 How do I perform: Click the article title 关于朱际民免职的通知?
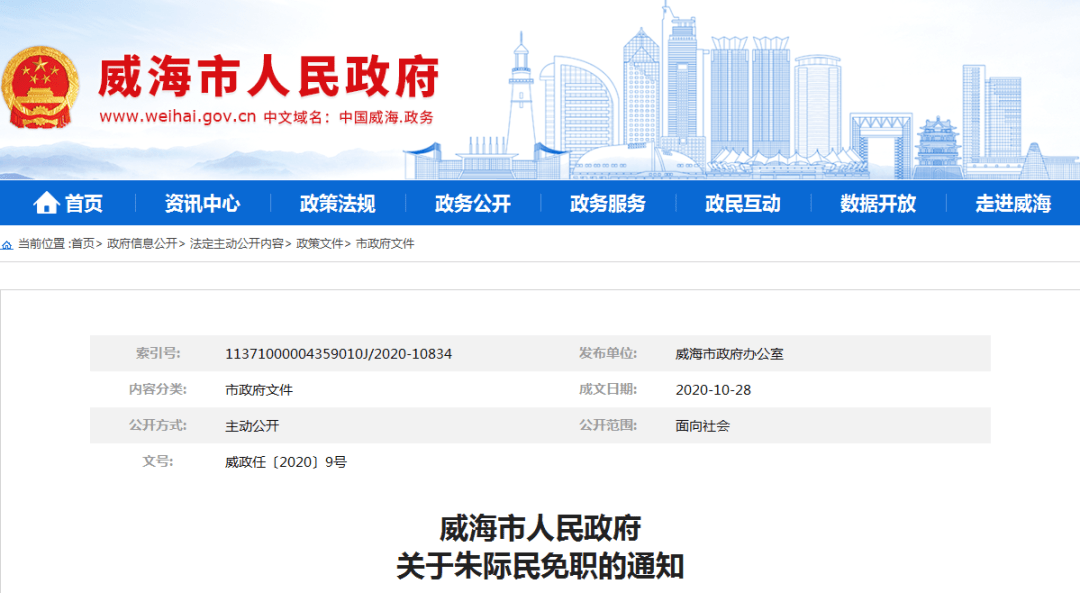click(x=540, y=567)
